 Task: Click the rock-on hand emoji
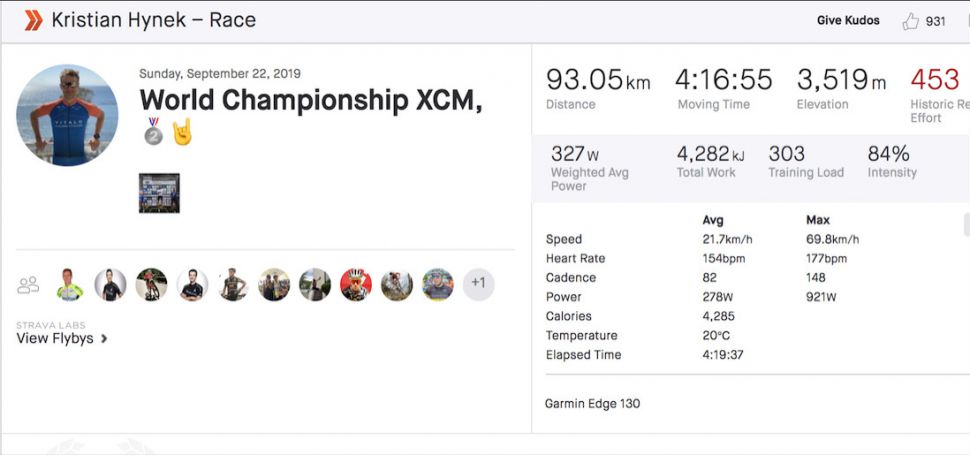click(x=182, y=132)
